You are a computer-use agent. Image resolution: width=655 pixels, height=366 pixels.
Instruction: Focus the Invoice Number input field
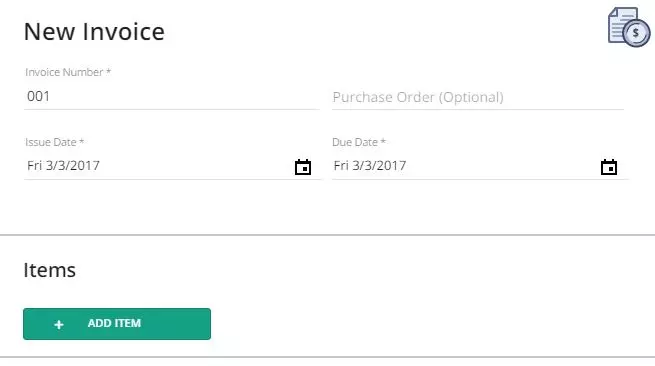[x=172, y=97]
